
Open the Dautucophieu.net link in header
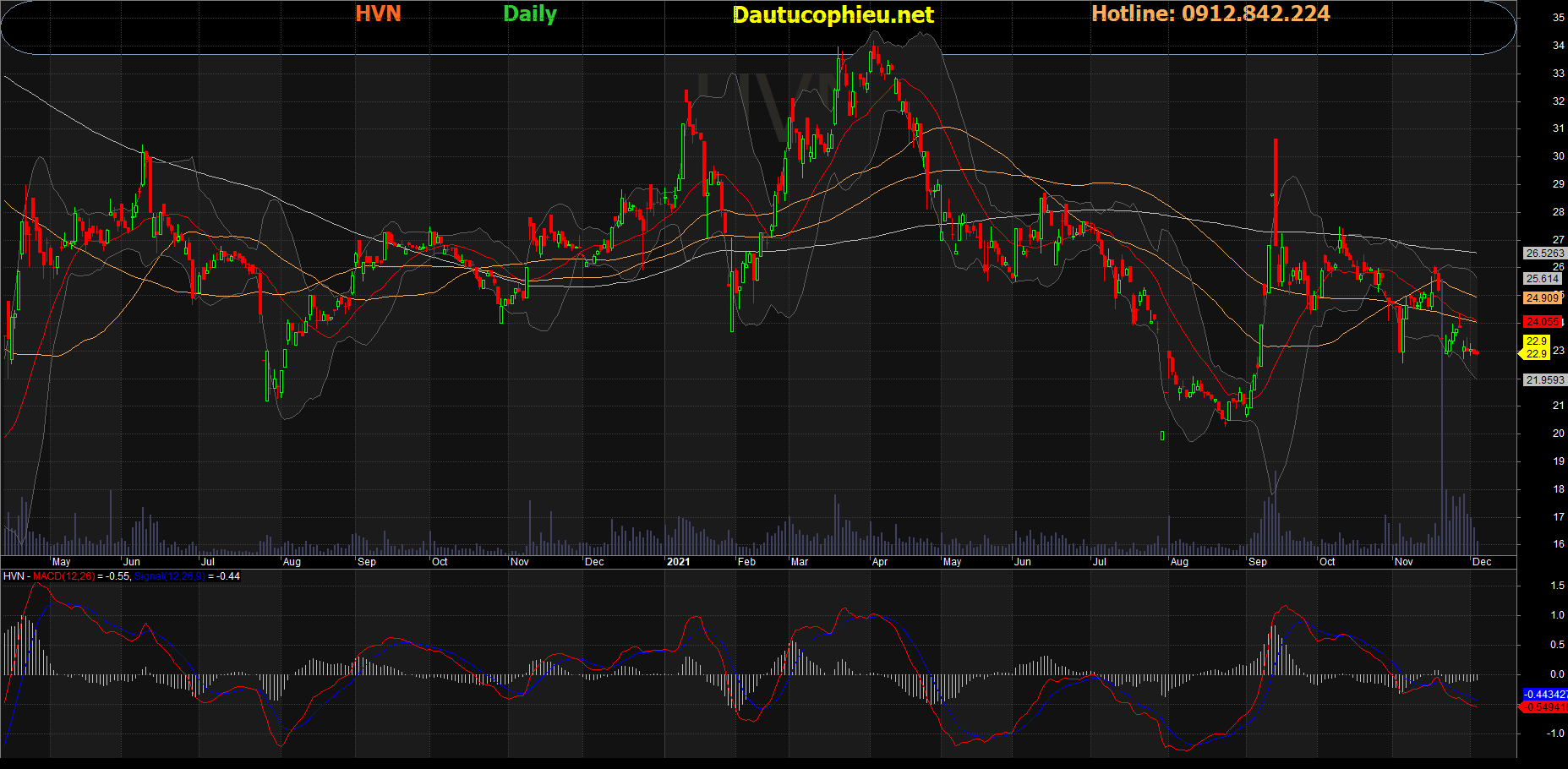tap(833, 15)
